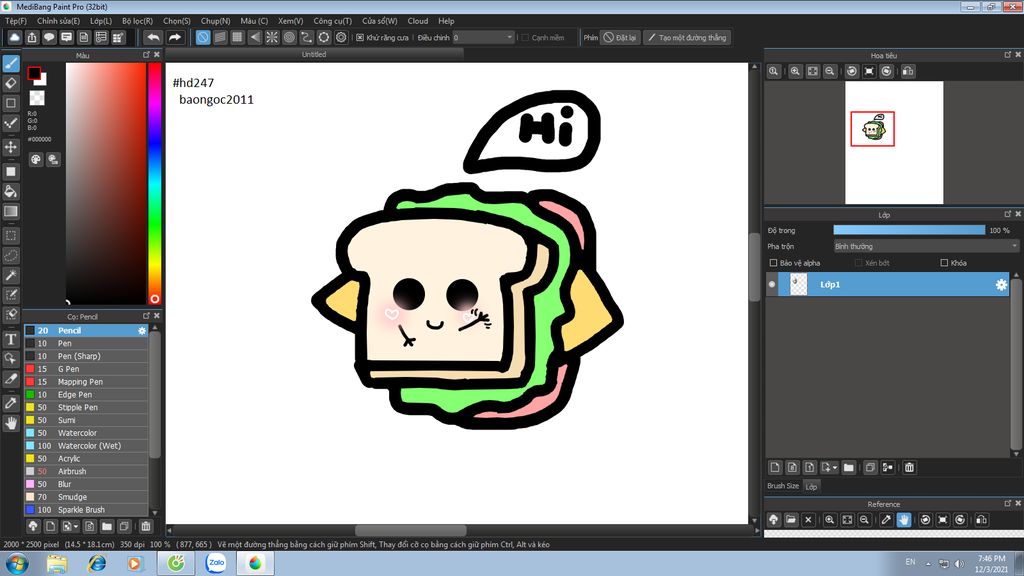This screenshot has width=1024, height=576.
Task: Delete the selected layer with the trash icon
Action: 909,468
